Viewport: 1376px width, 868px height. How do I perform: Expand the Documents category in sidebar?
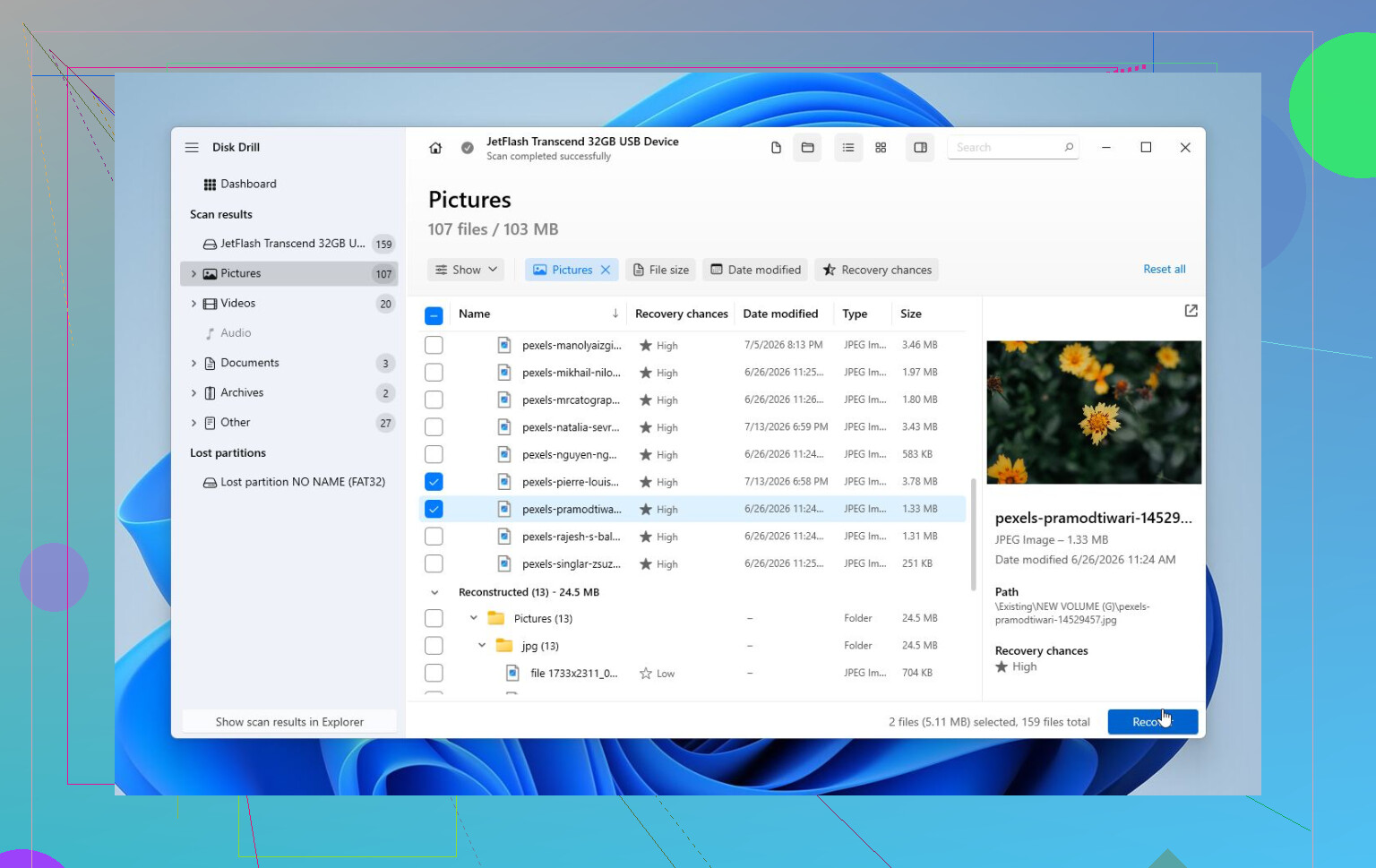(x=193, y=363)
